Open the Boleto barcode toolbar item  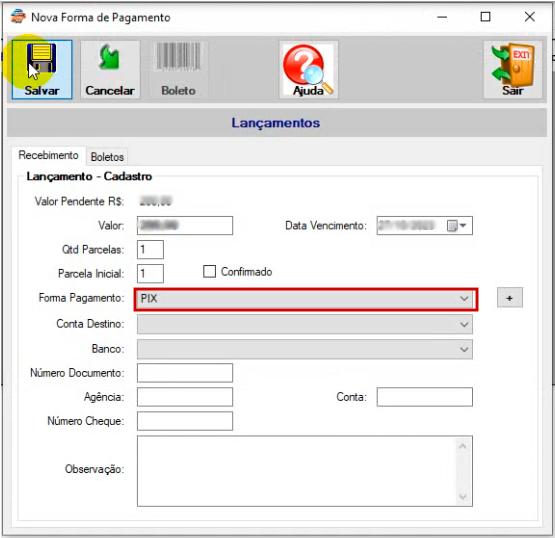click(x=178, y=69)
